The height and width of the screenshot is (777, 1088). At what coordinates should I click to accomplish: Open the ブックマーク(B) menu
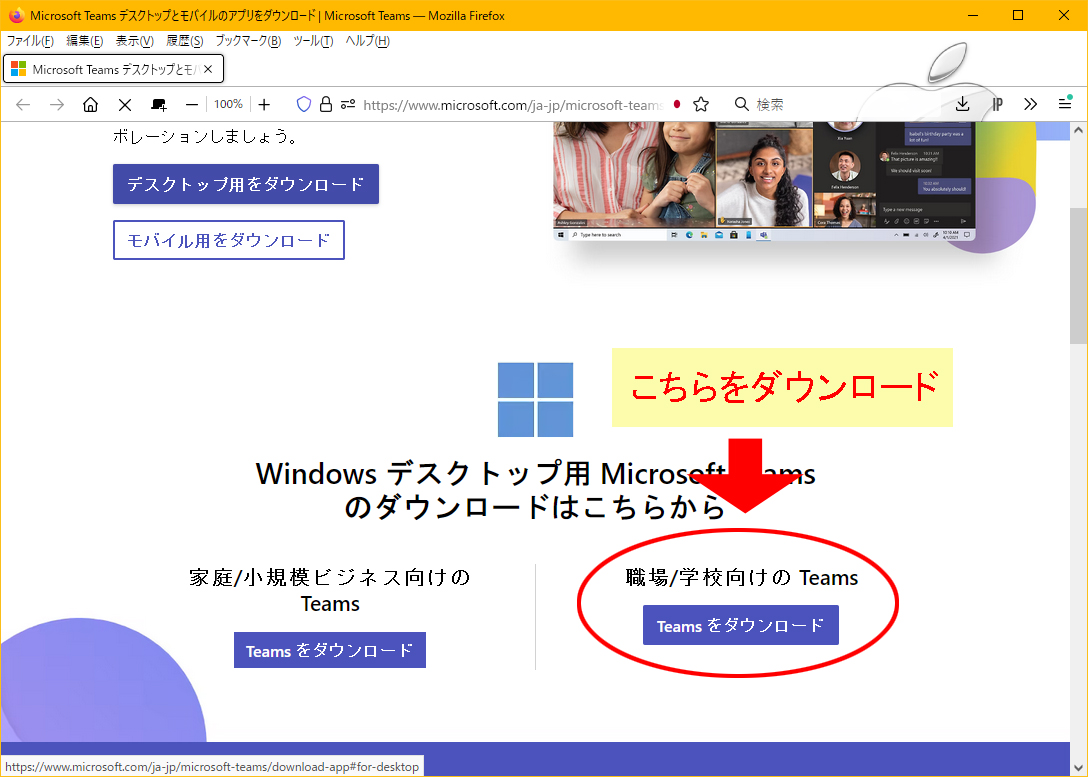coord(248,41)
